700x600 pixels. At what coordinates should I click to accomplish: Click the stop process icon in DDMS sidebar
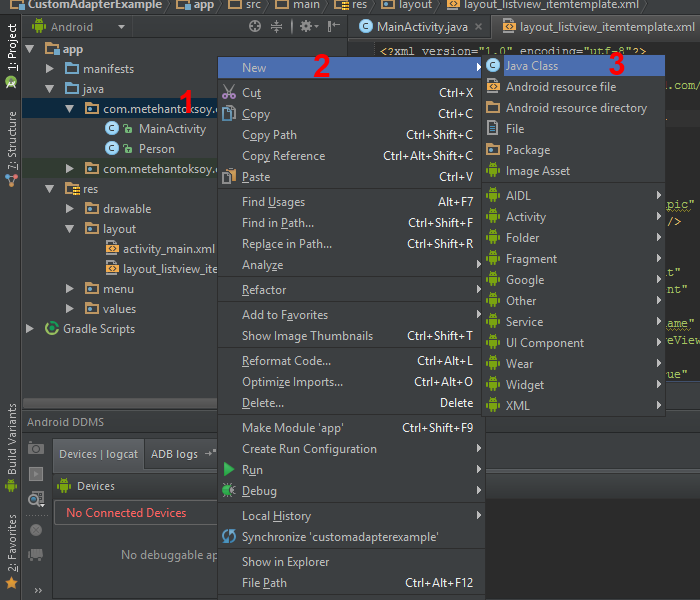pyautogui.click(x=36, y=530)
